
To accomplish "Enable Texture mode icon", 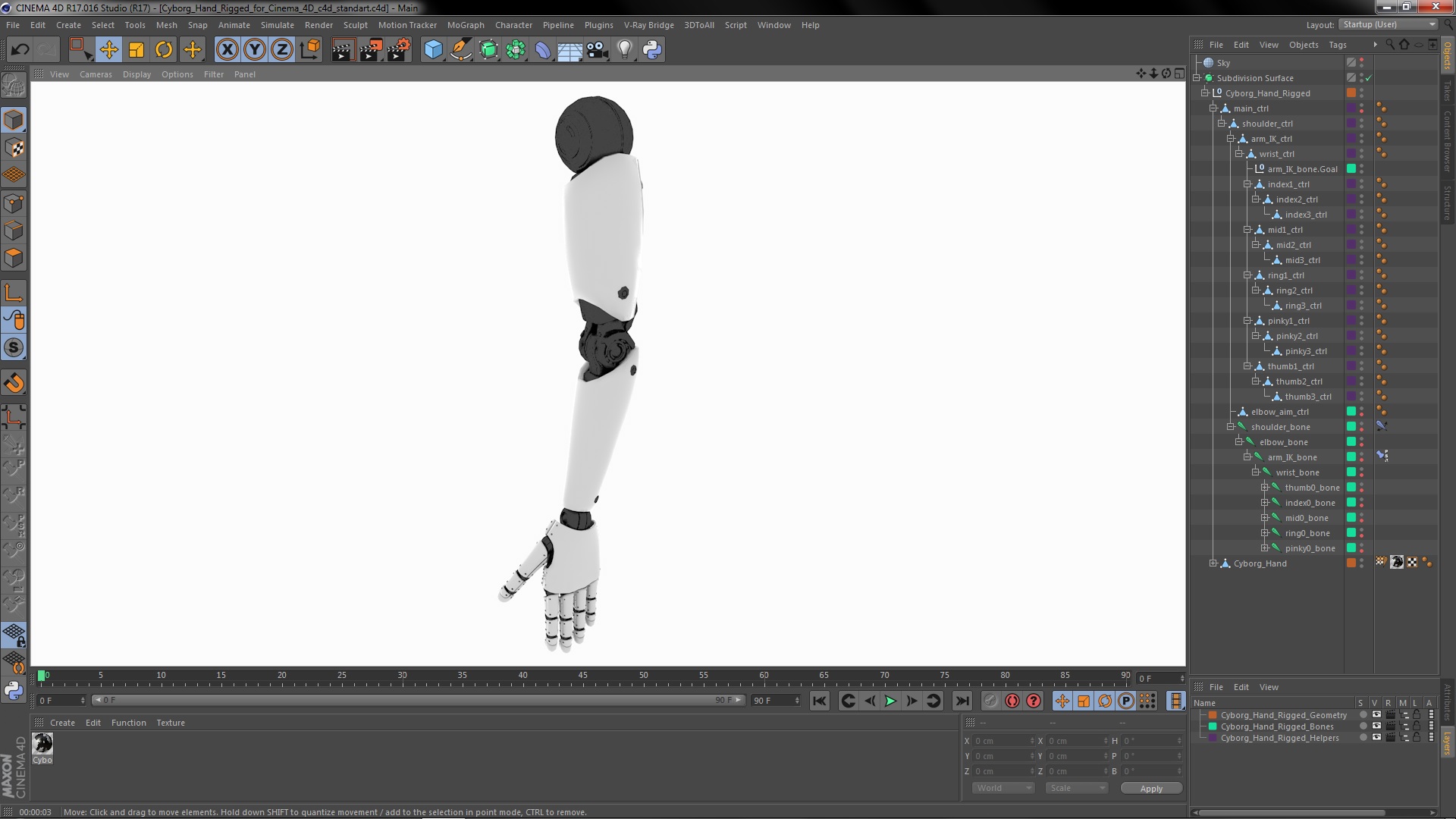I will tap(14, 148).
